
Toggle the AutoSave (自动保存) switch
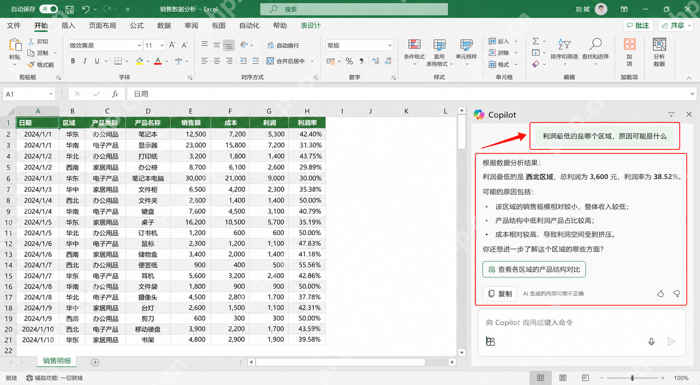click(48, 9)
